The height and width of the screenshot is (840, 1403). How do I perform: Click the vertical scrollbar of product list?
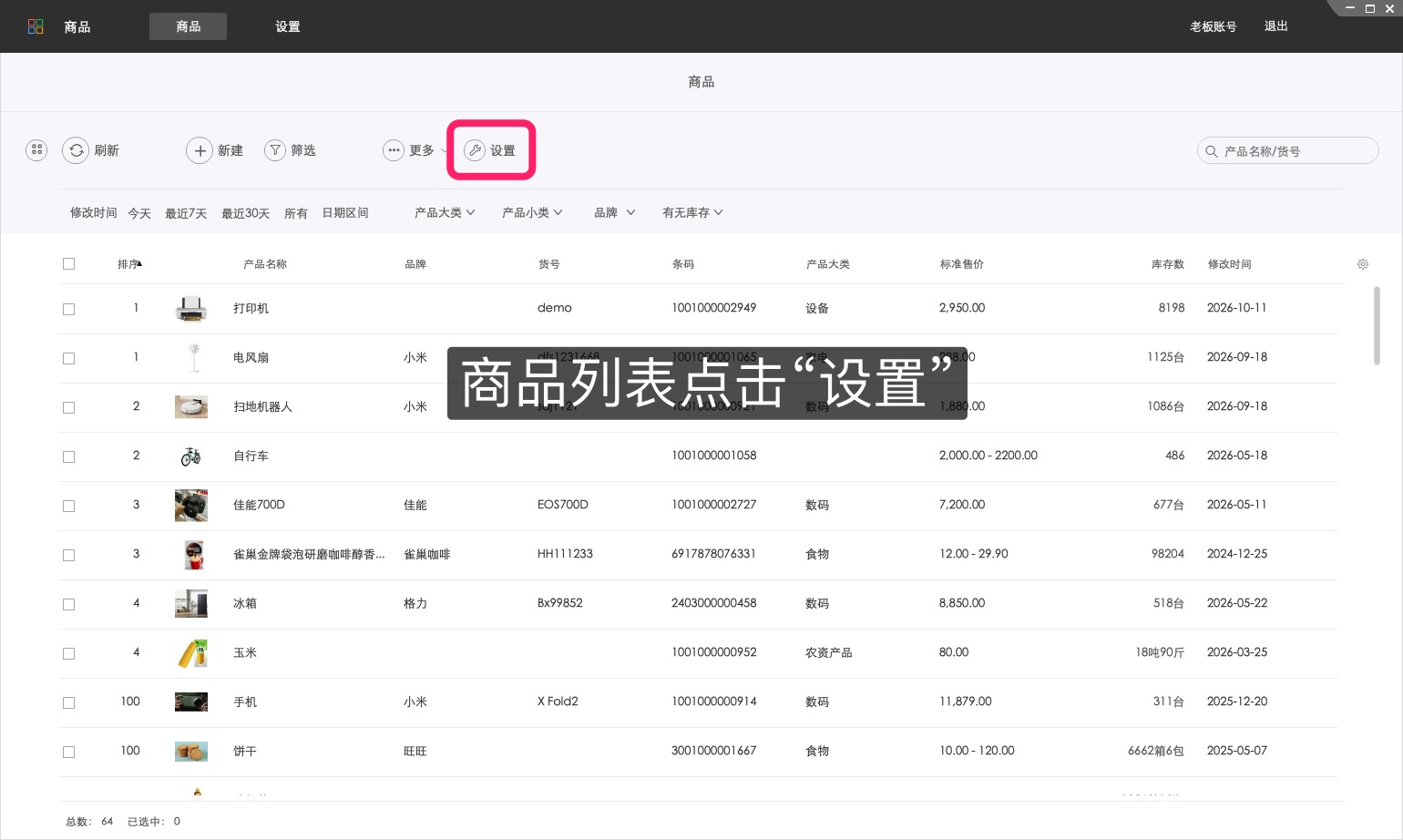(x=1377, y=325)
